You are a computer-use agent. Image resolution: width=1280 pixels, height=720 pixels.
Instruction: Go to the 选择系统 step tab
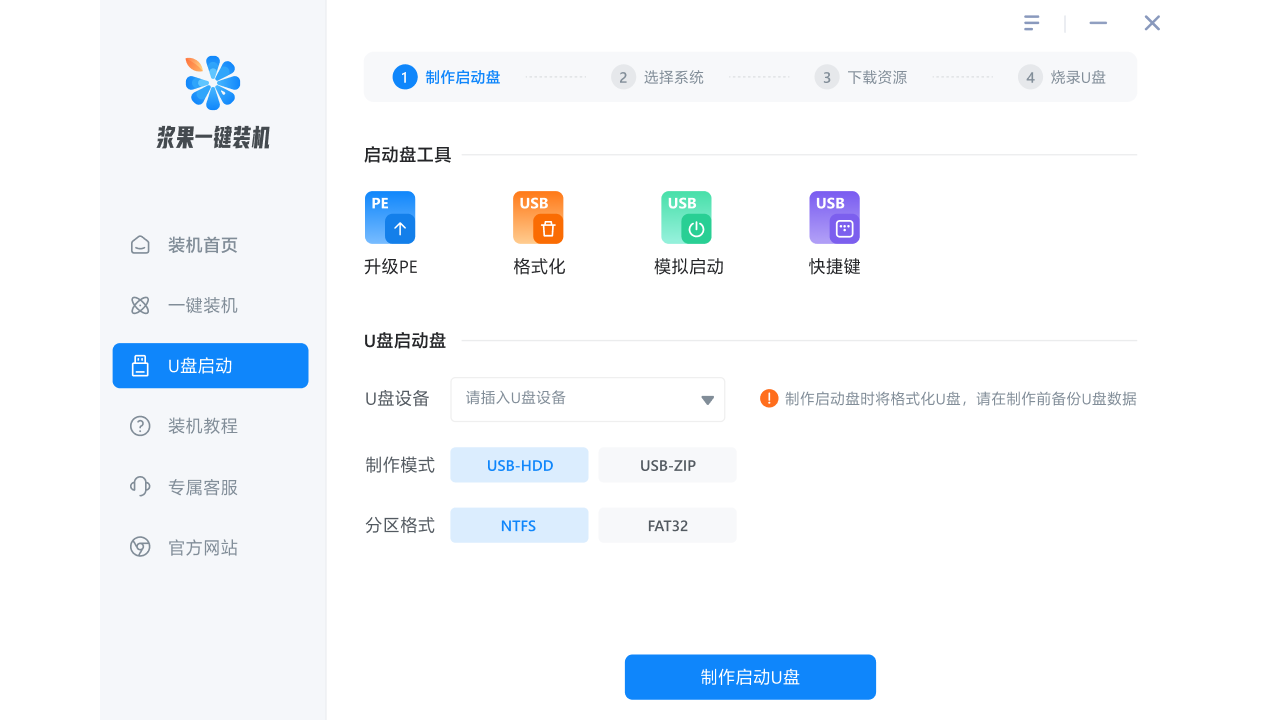pos(657,76)
